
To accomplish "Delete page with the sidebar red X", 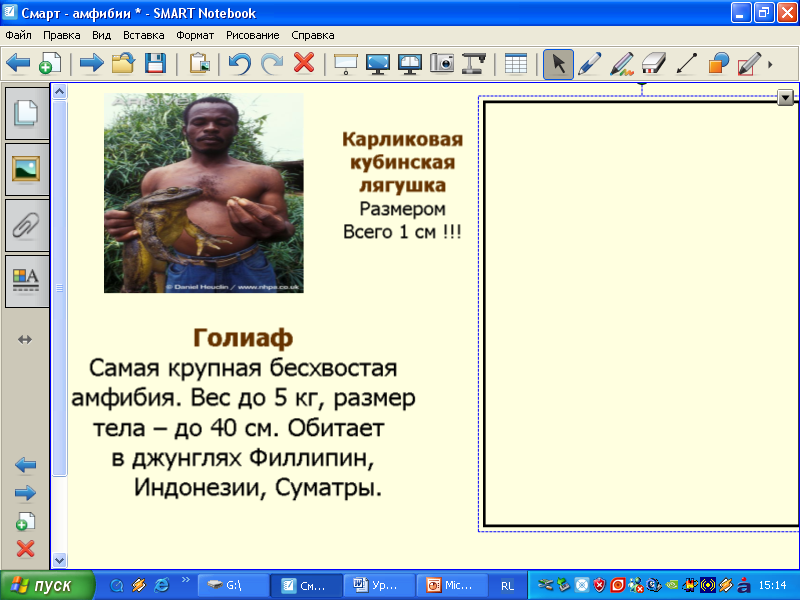I will click(26, 549).
